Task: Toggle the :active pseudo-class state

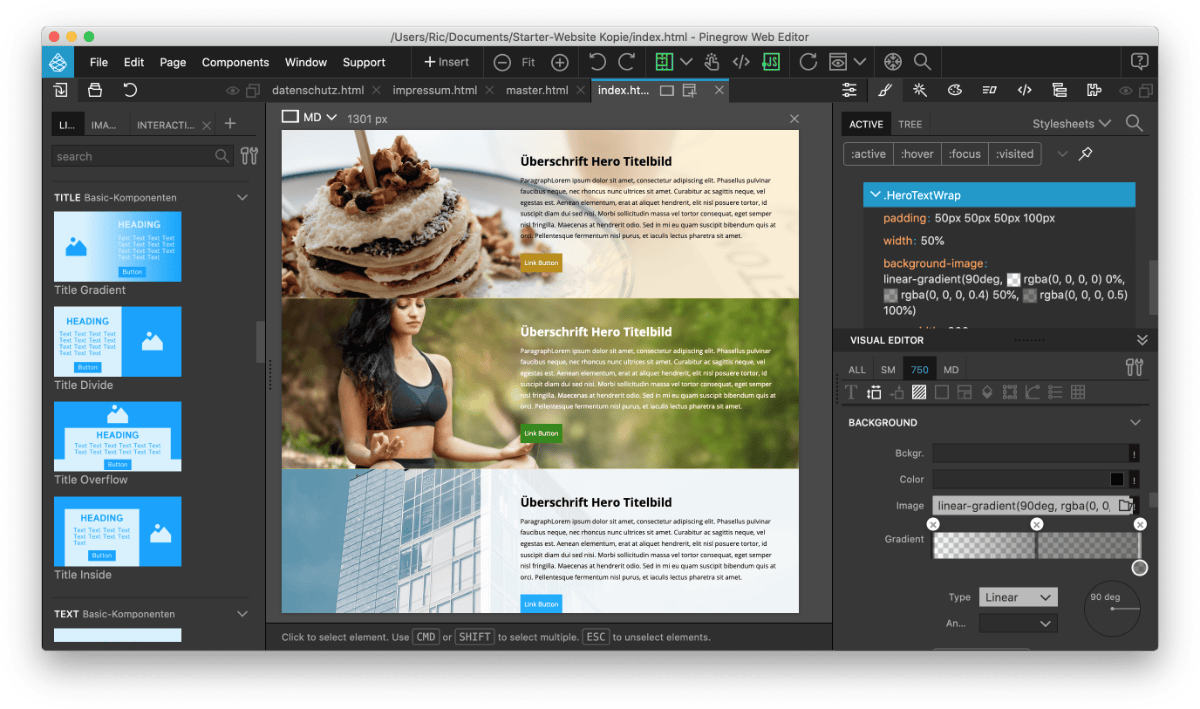Action: [x=866, y=154]
